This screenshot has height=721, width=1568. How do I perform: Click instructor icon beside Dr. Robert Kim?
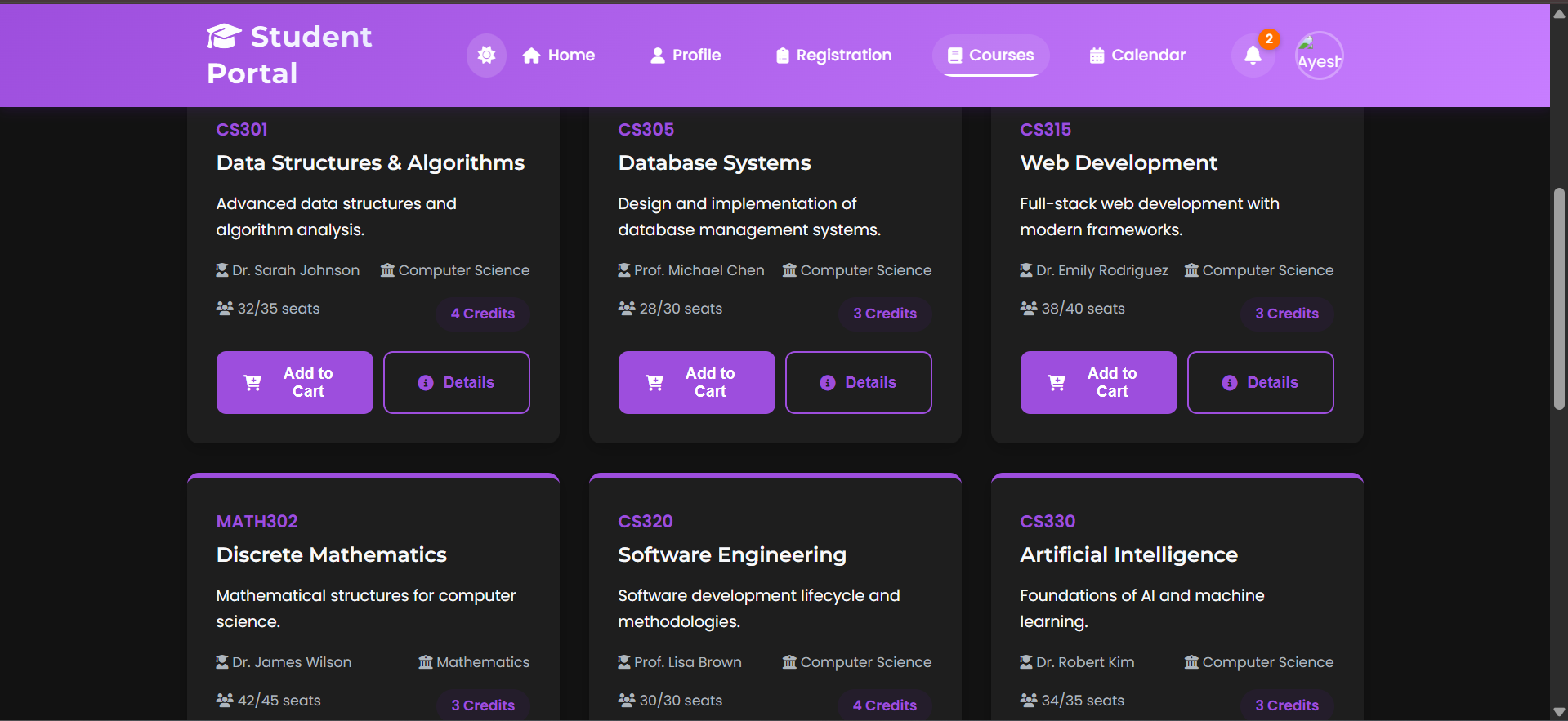tap(1026, 661)
